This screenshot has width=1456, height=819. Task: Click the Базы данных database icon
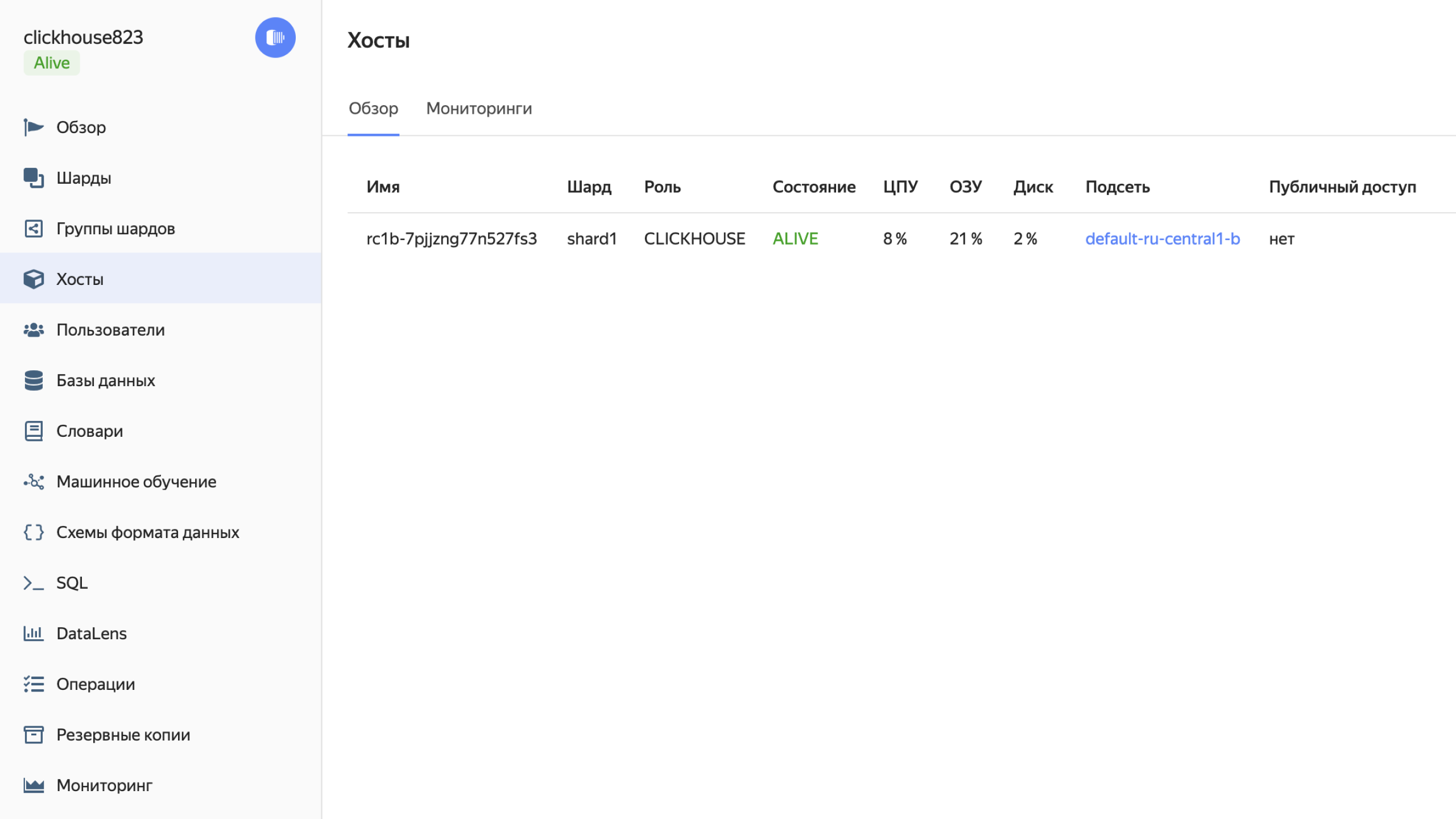(34, 380)
